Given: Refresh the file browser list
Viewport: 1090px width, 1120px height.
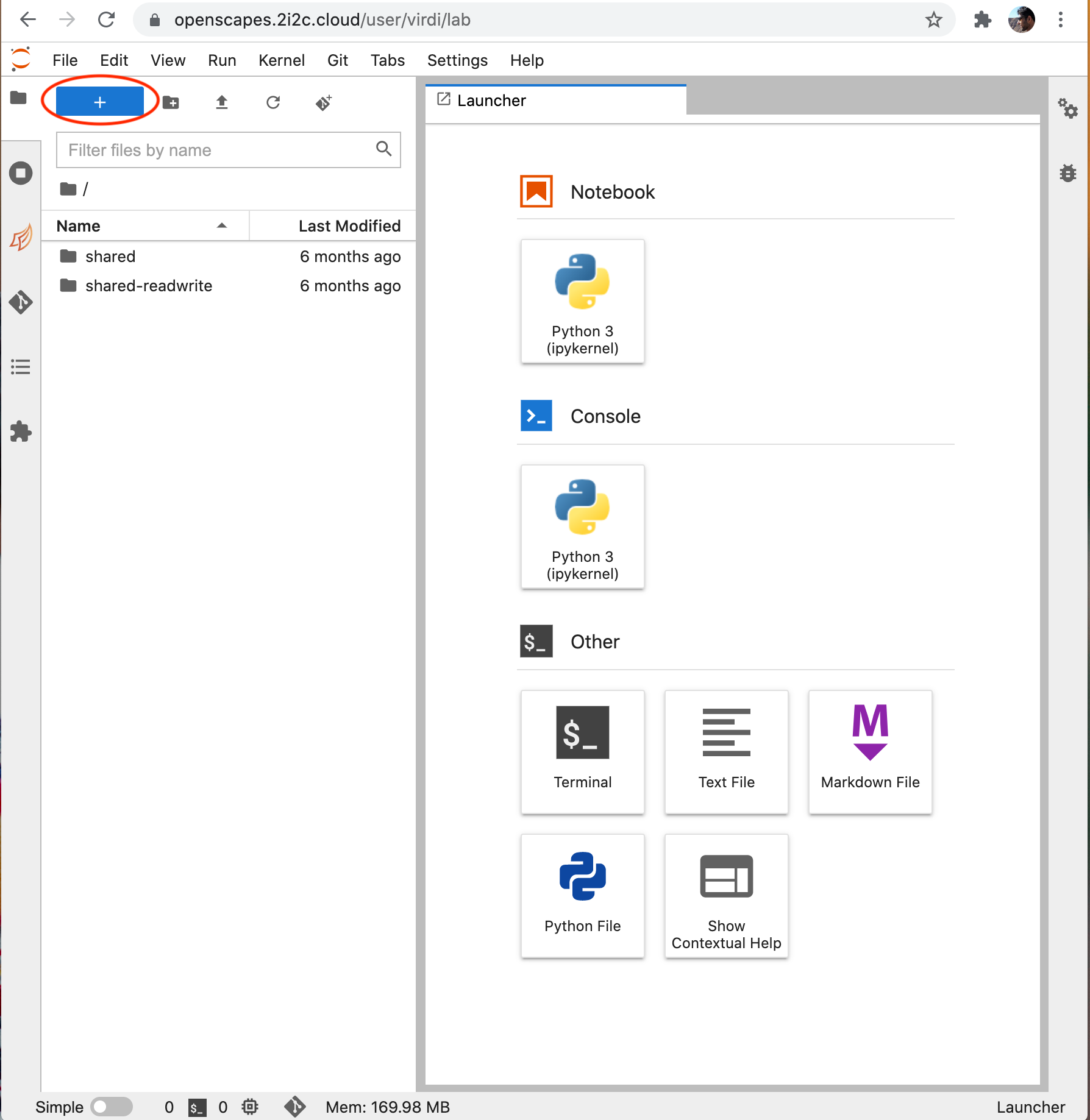Looking at the screenshot, I should pos(273,102).
